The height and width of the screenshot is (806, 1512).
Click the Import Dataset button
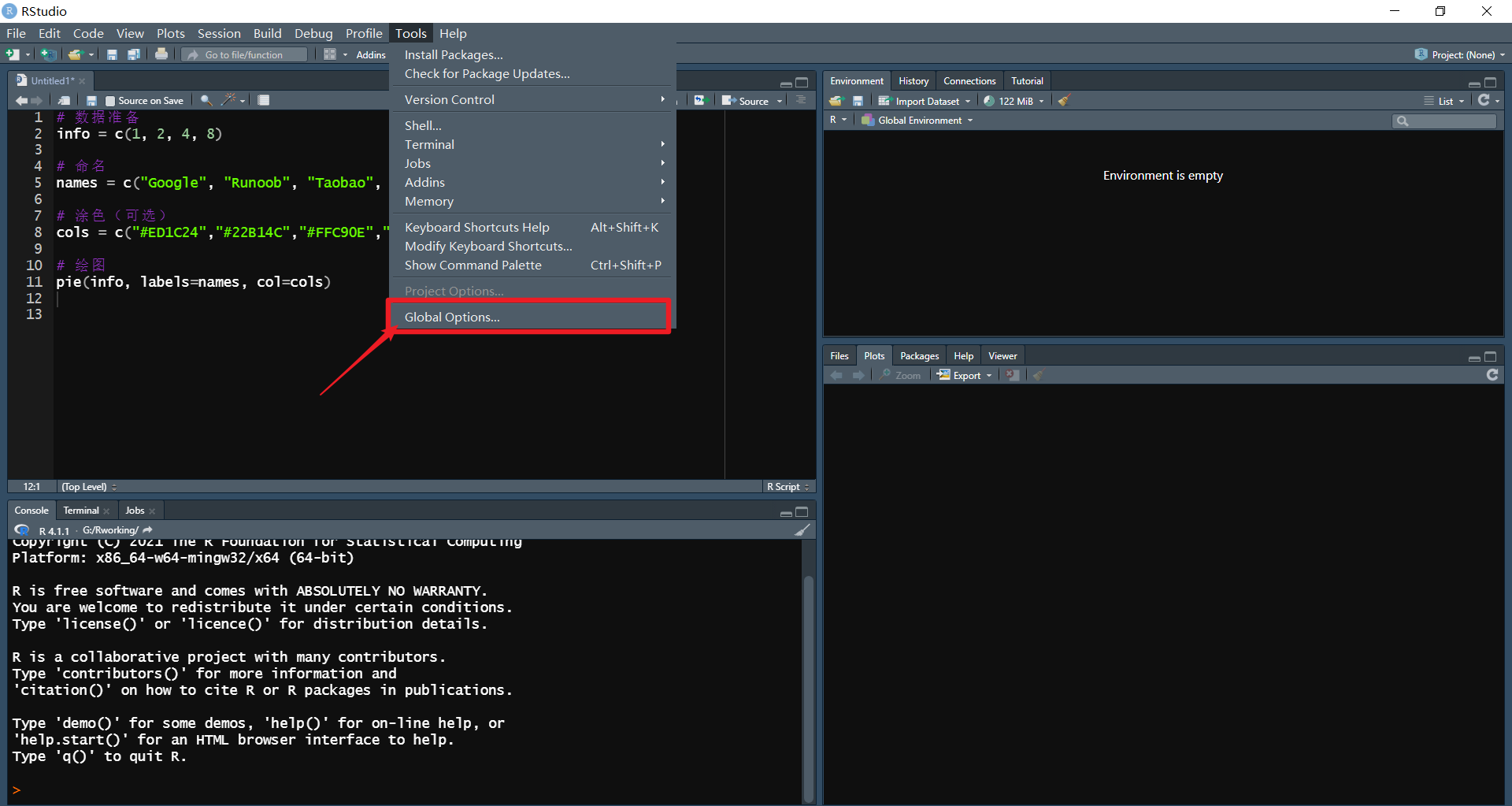coord(925,101)
